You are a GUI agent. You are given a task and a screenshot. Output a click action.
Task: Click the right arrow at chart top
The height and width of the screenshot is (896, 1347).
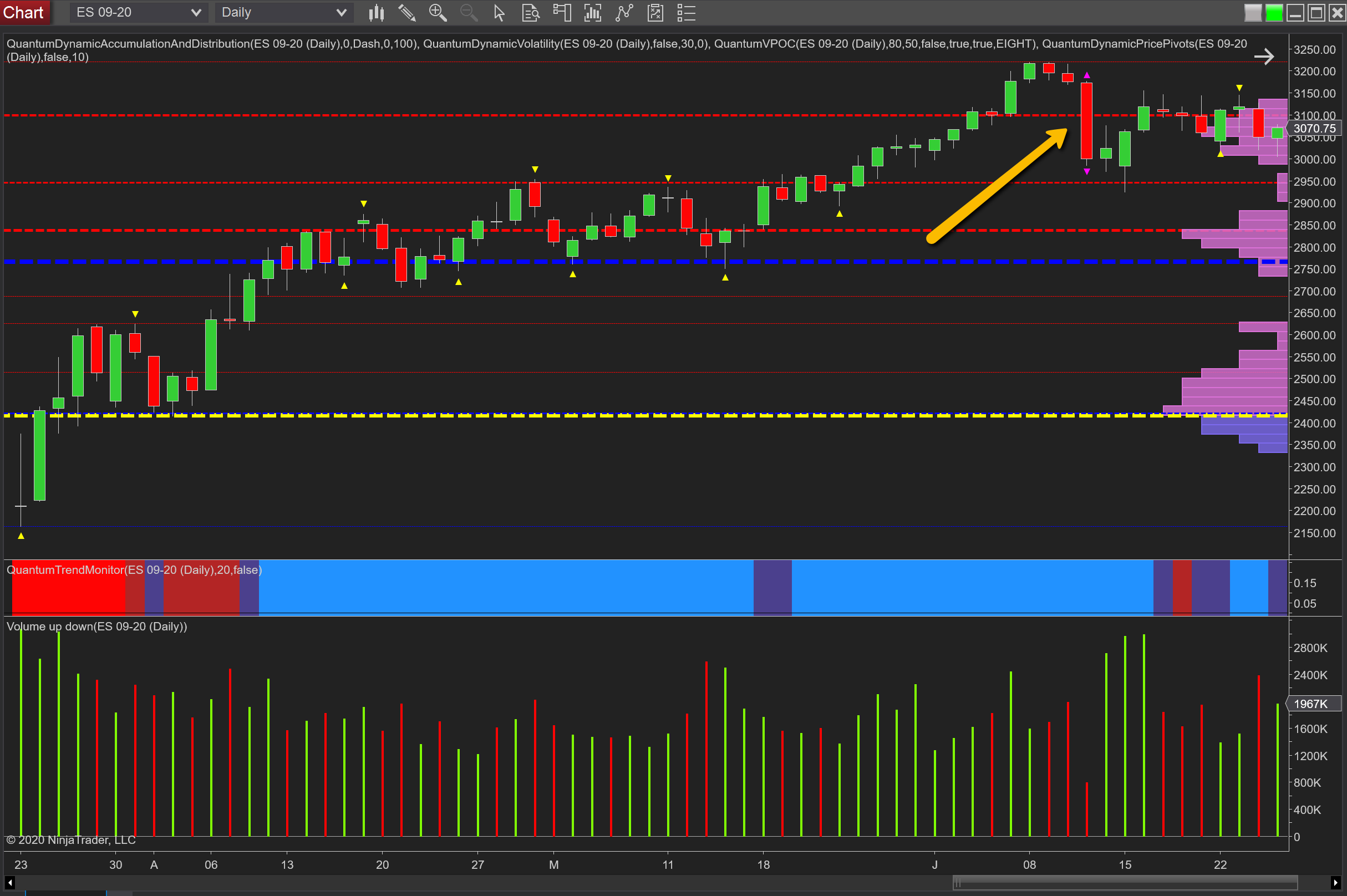1264,56
